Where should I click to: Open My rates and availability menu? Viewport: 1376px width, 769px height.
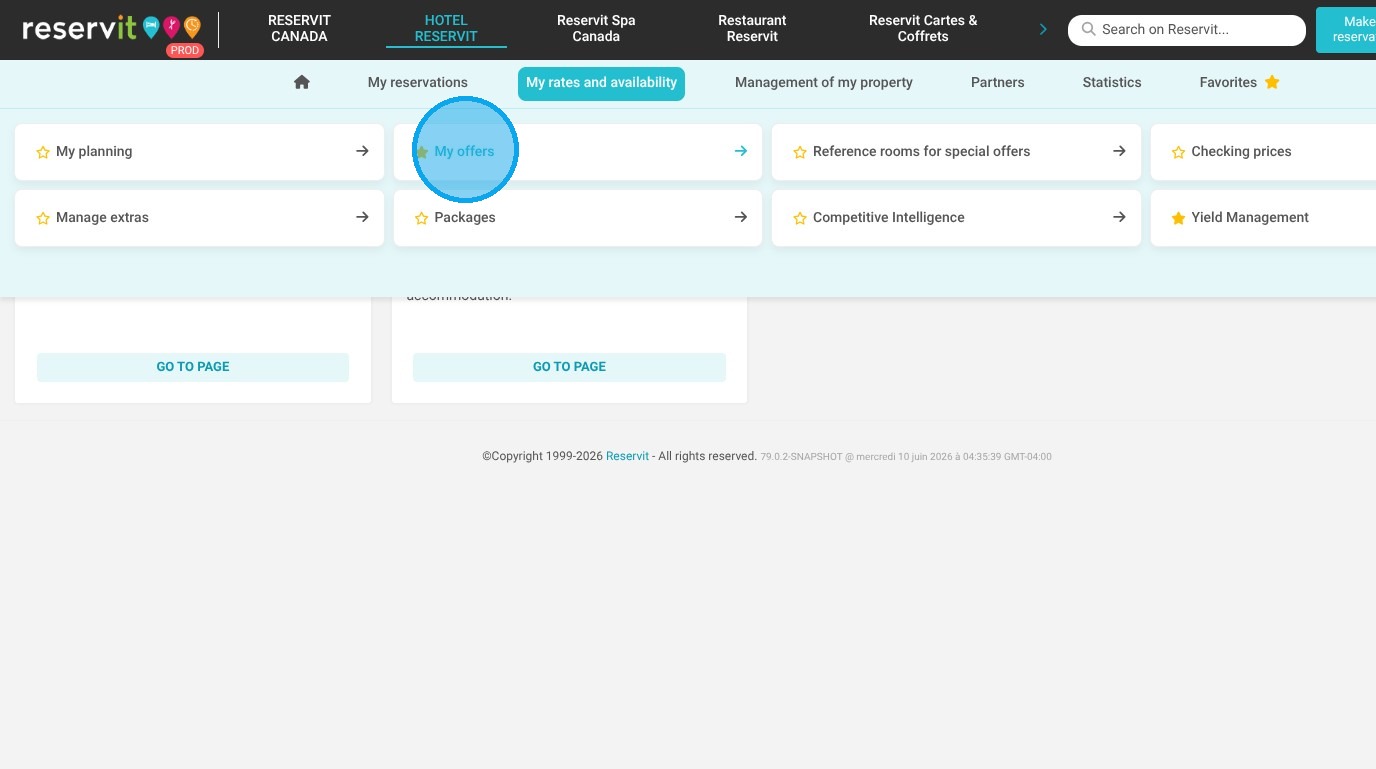pyautogui.click(x=601, y=83)
